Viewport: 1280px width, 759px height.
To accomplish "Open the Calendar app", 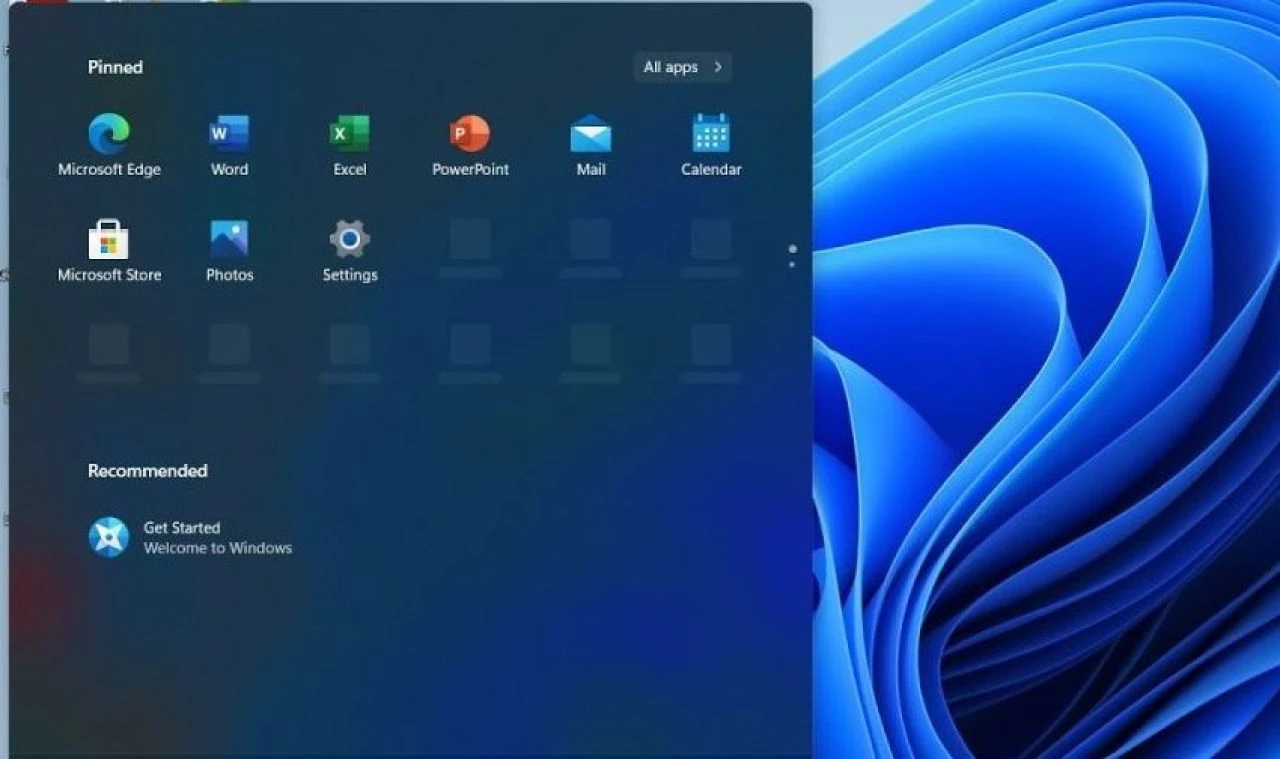I will pyautogui.click(x=710, y=133).
